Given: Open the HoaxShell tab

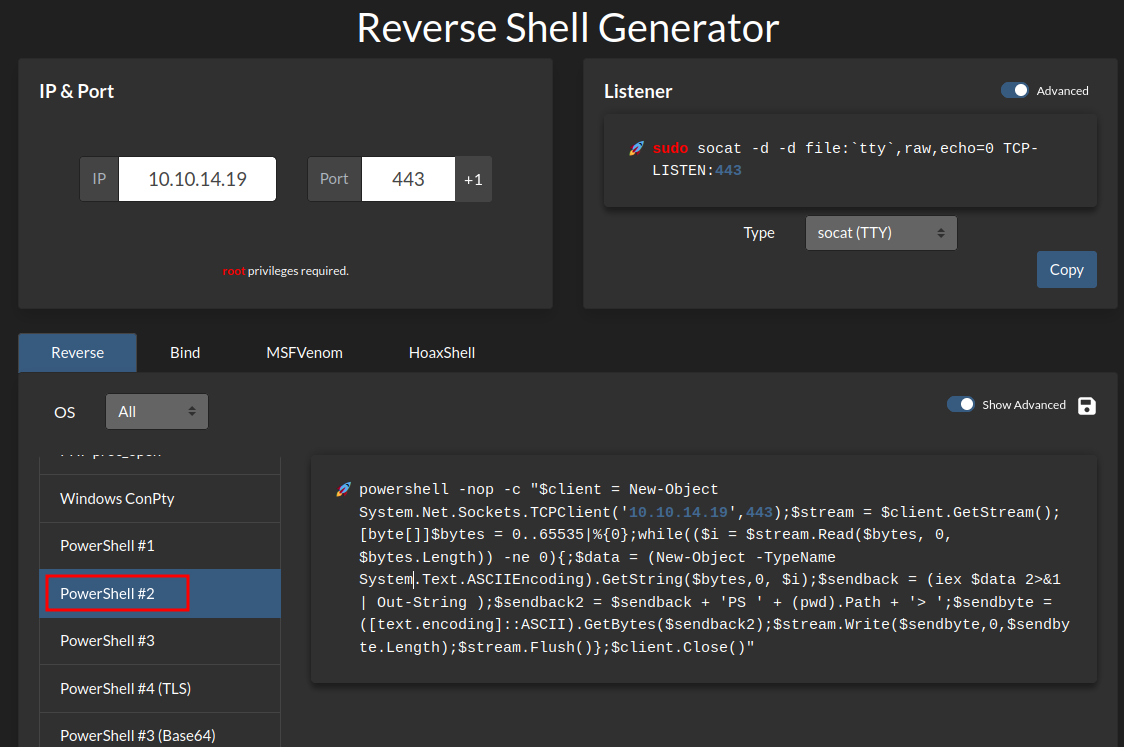Looking at the screenshot, I should (442, 353).
